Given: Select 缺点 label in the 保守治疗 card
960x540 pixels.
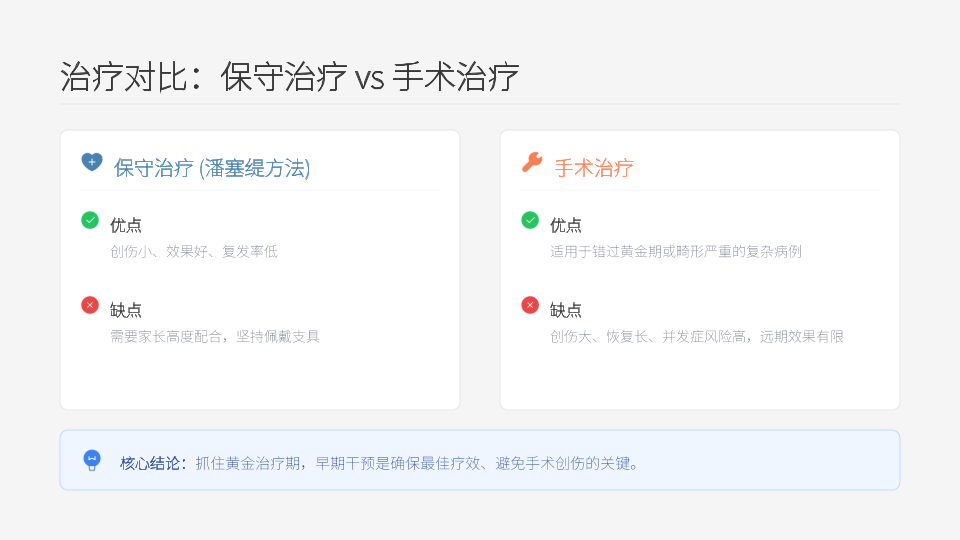Looking at the screenshot, I should [126, 310].
